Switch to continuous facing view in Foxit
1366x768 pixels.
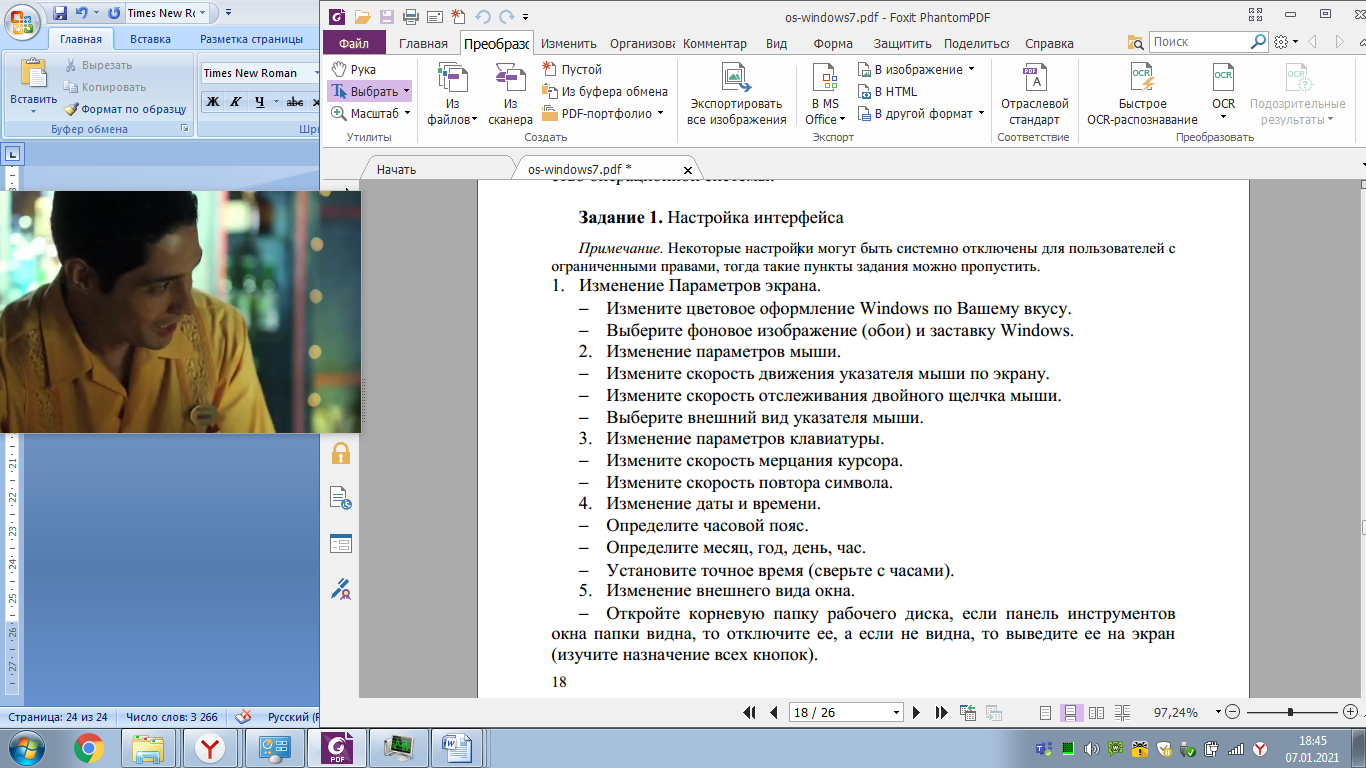[1122, 713]
